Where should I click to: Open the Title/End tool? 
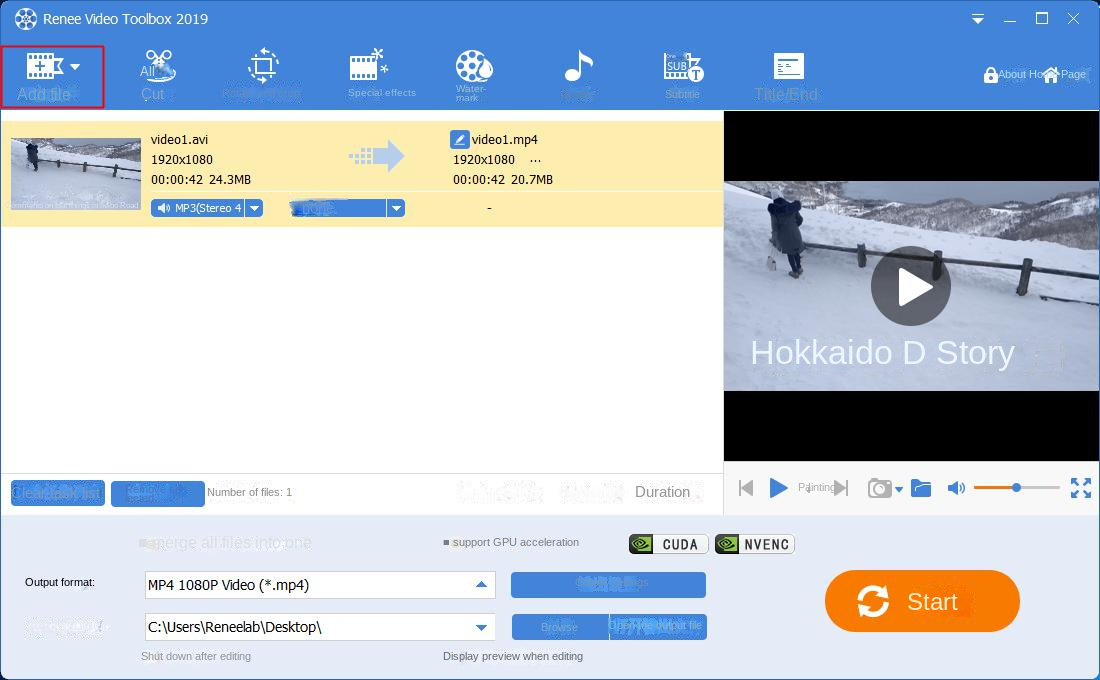[787, 76]
